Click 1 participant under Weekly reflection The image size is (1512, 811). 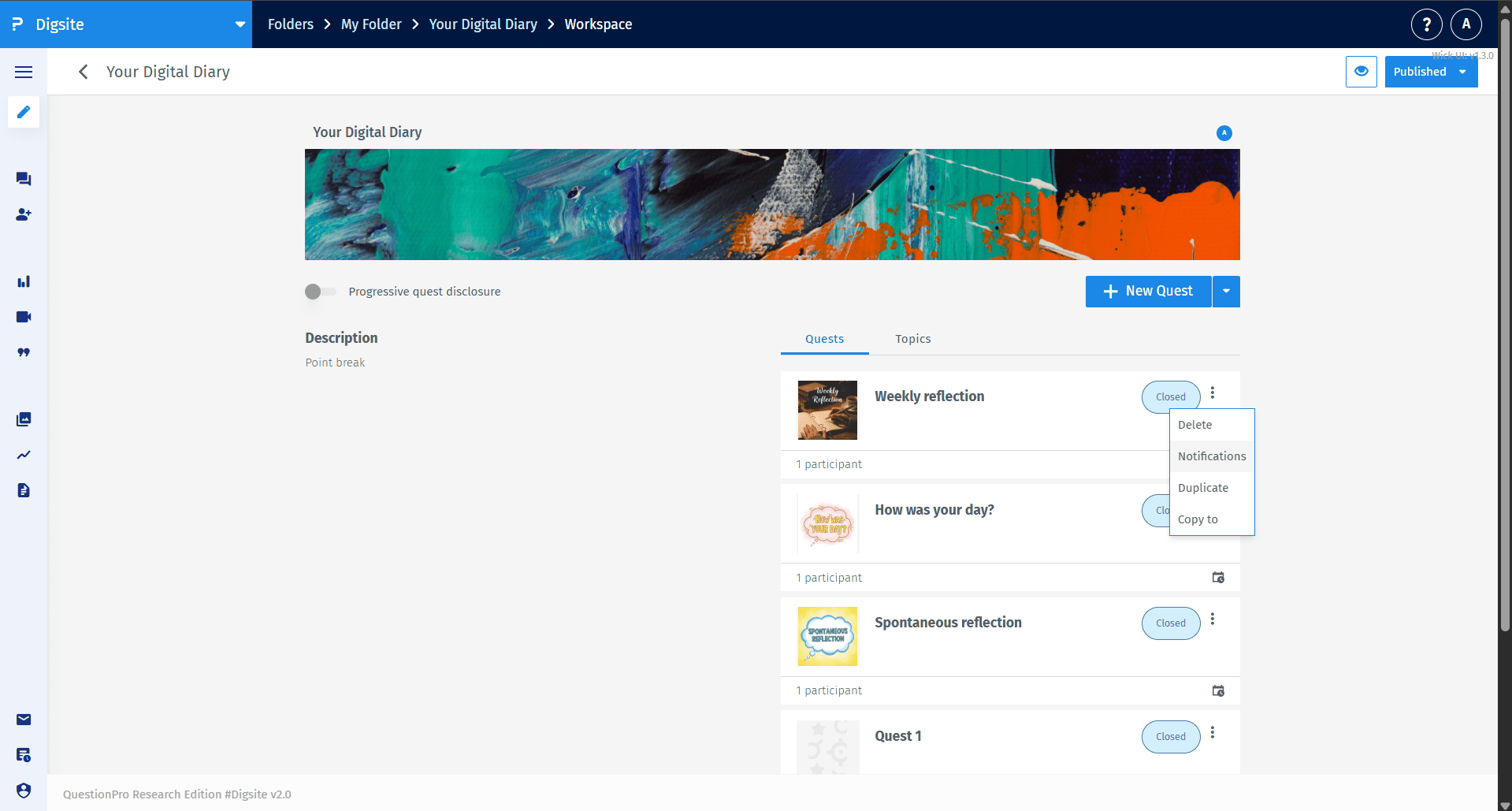829,464
